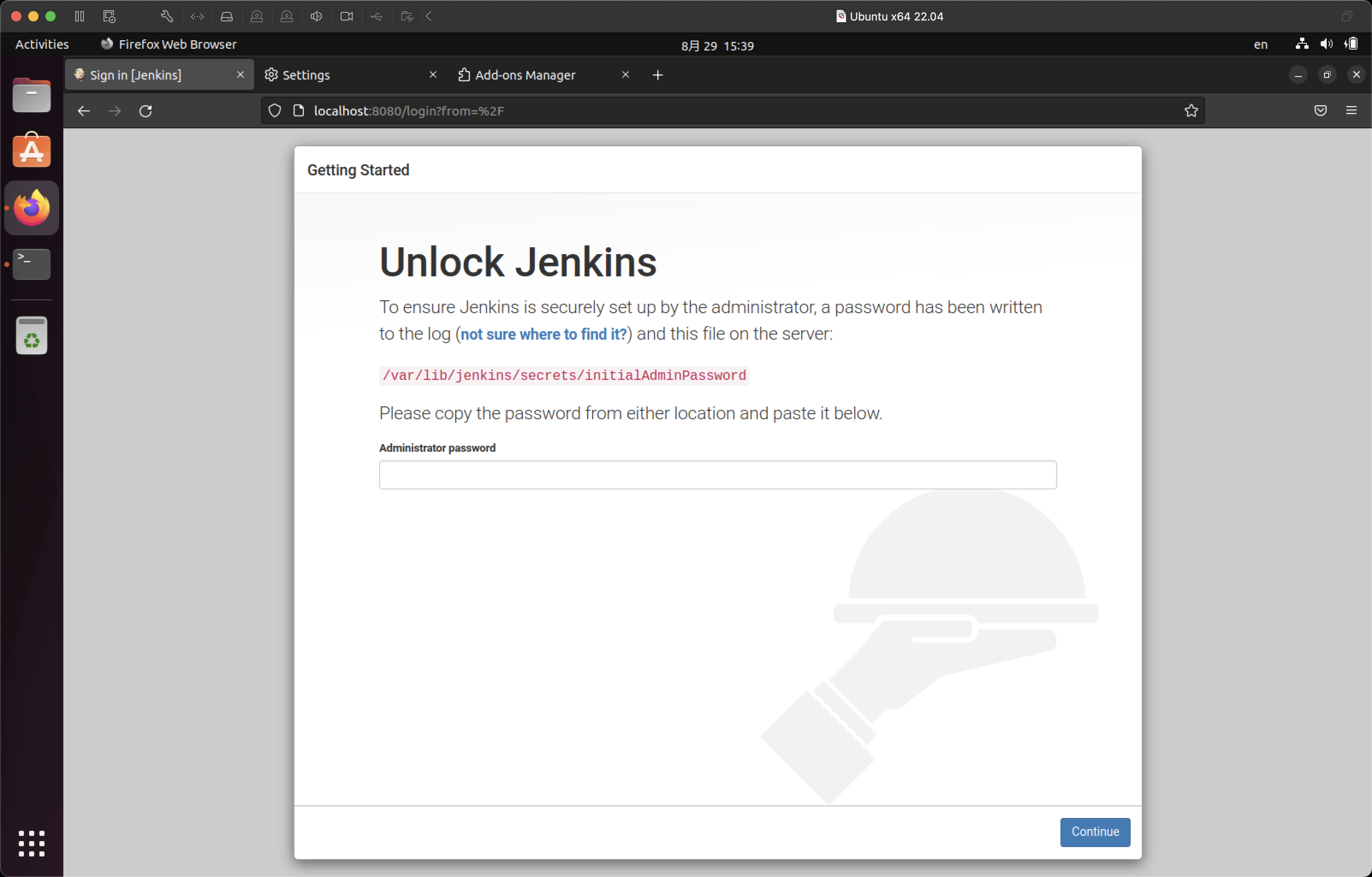Launch Ubuntu Software from the dock
This screenshot has height=877, width=1372.
(x=32, y=150)
